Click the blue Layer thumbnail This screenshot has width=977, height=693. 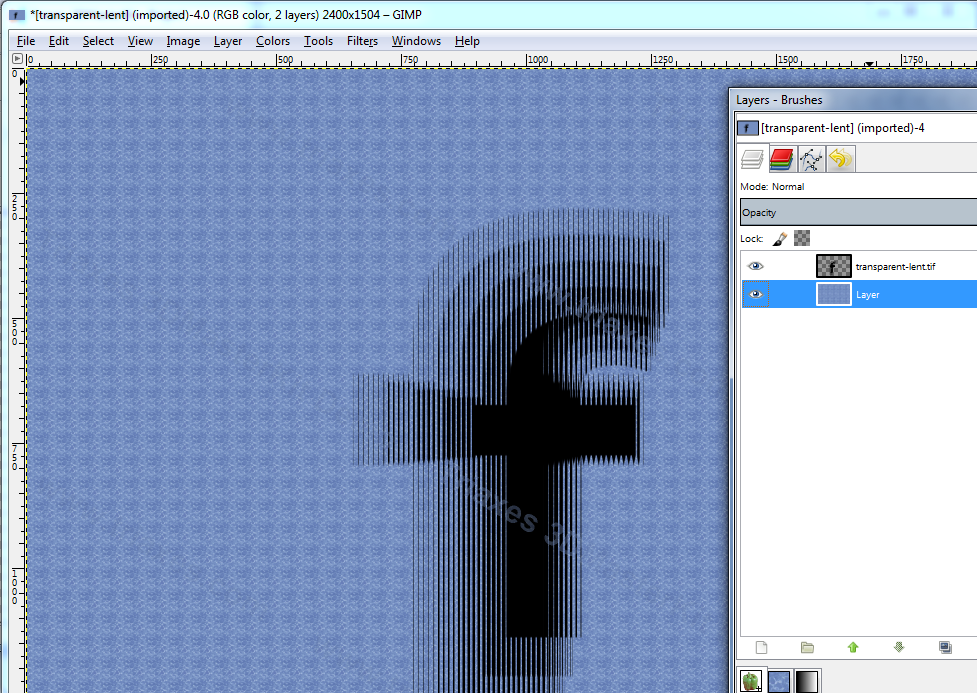point(834,294)
